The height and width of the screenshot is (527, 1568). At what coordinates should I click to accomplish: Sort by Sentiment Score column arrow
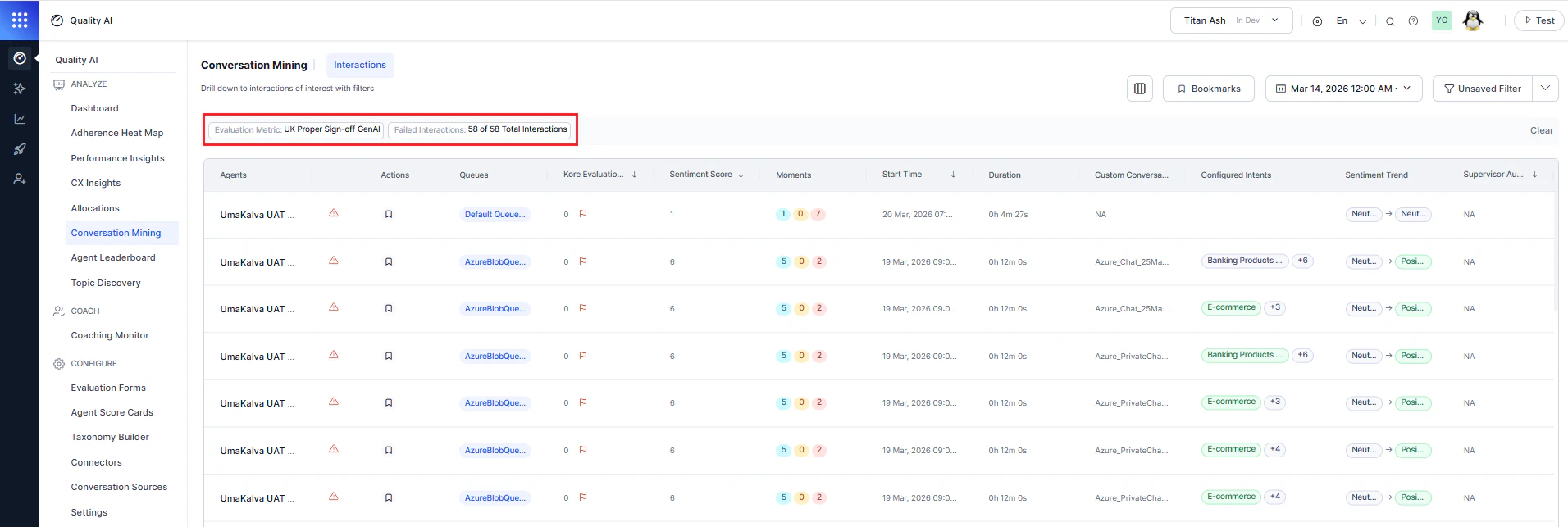pos(741,175)
